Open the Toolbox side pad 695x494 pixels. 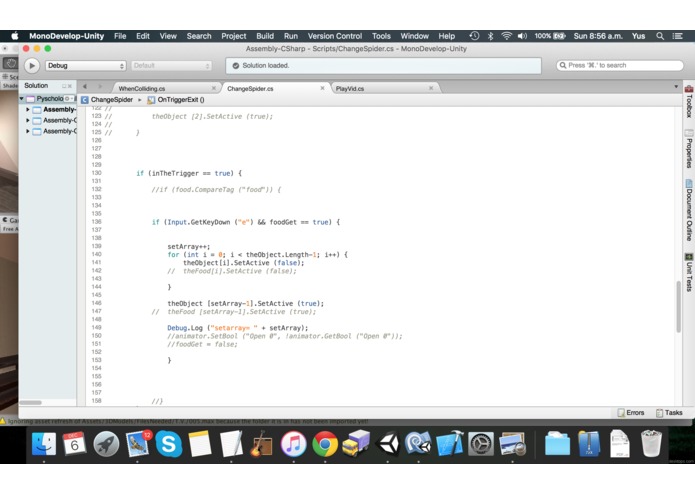pos(689,102)
